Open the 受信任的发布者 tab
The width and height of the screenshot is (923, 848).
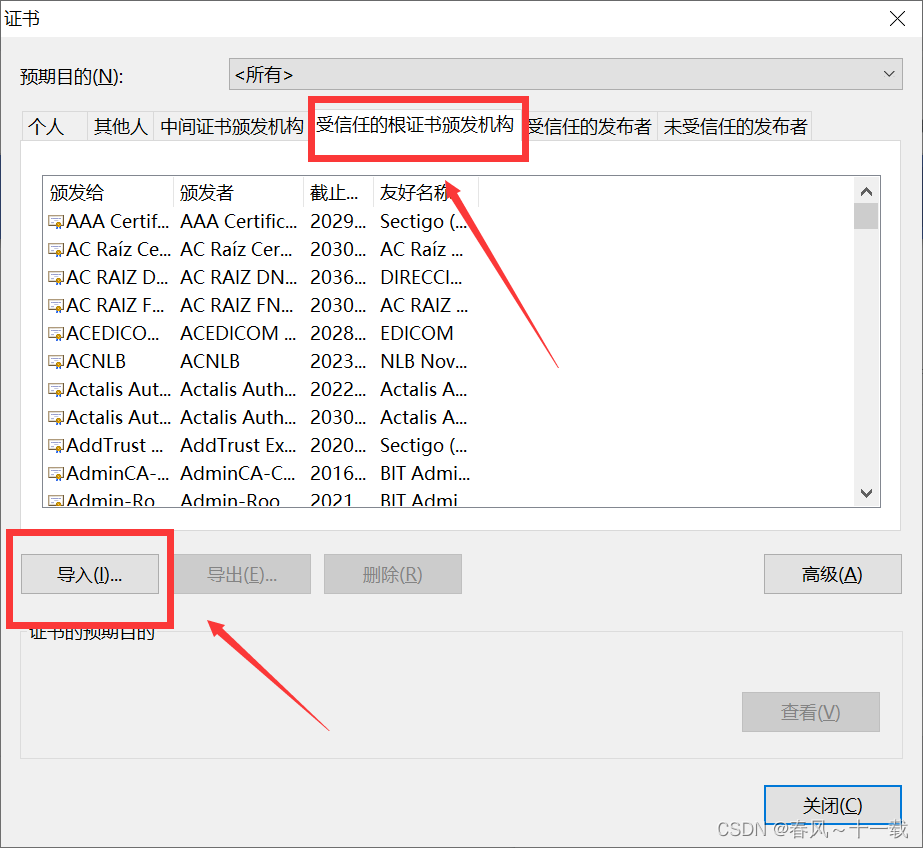pyautogui.click(x=589, y=127)
